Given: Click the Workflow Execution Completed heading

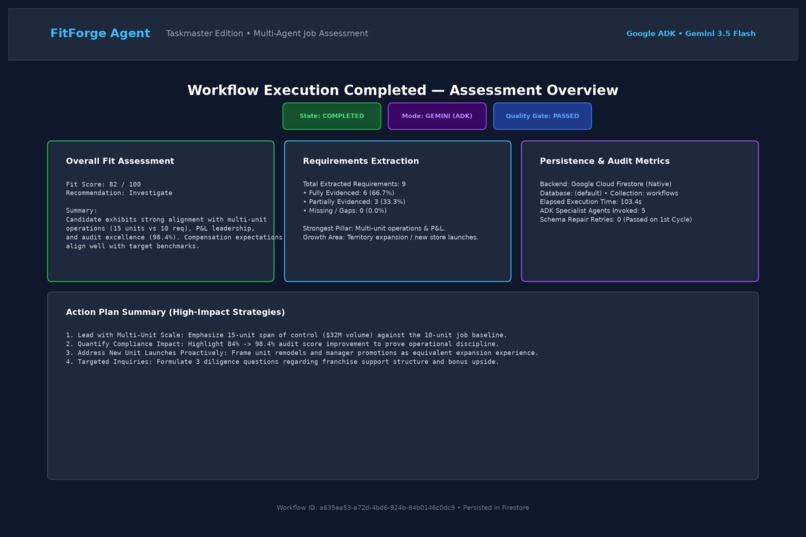Looking at the screenshot, I should tap(402, 90).
